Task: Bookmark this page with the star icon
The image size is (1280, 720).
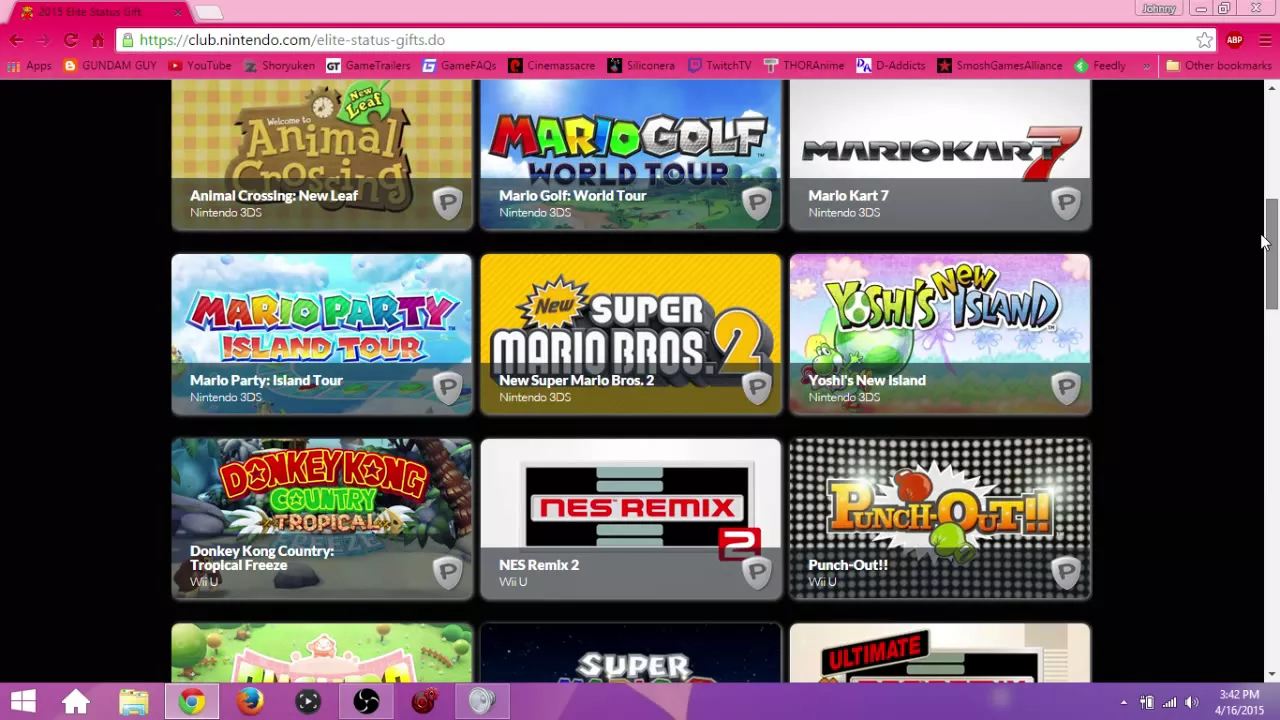Action: pos(1204,40)
